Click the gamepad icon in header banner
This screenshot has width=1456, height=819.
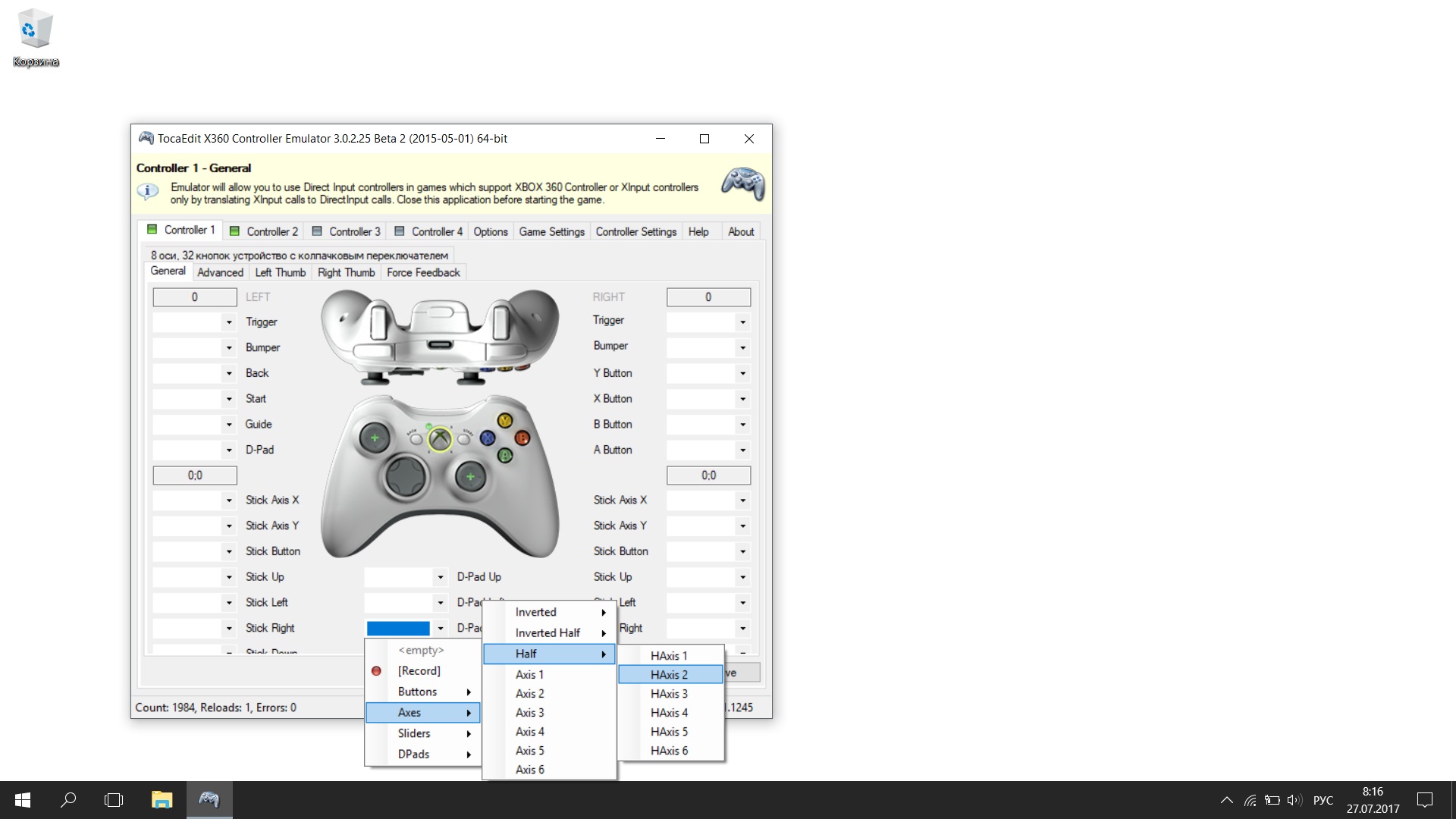[742, 184]
